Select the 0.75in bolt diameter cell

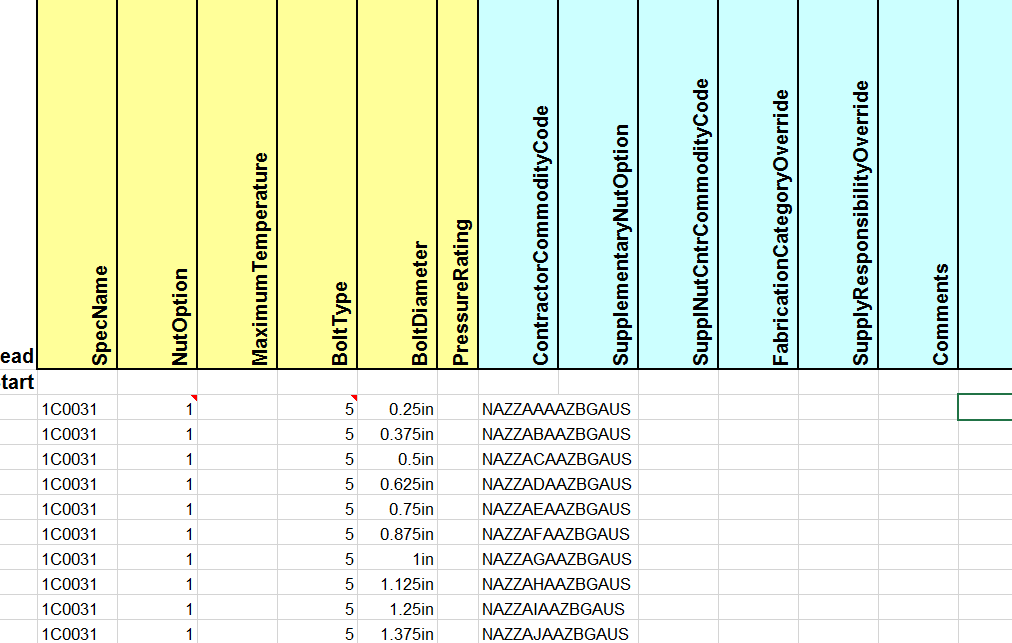click(x=397, y=509)
